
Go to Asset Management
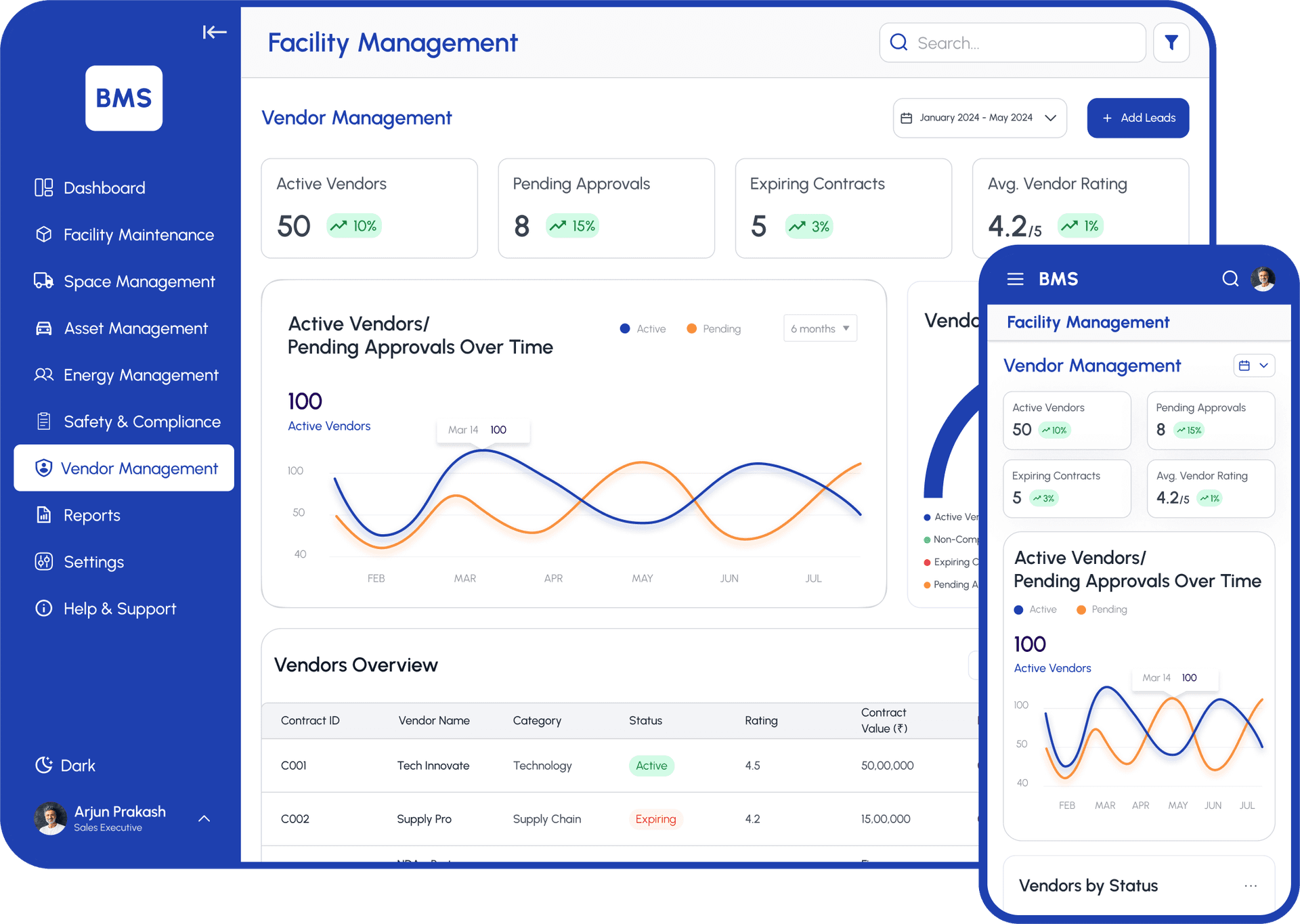[135, 328]
